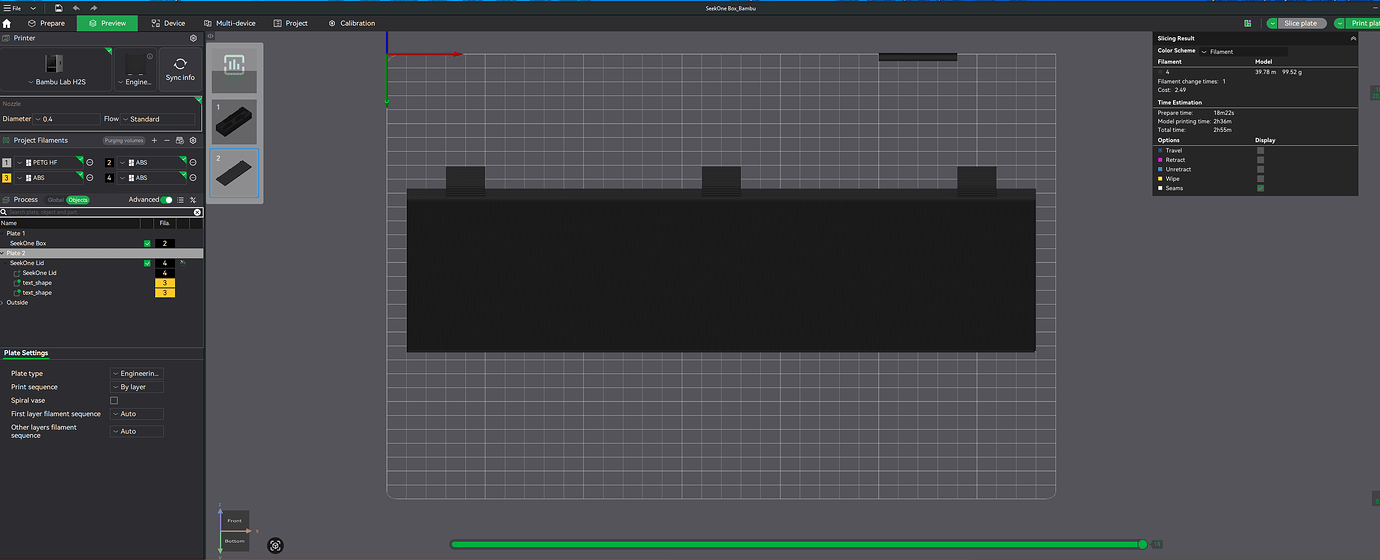The width and height of the screenshot is (1380, 560).
Task: Open the Bambu Lab H2S printer dropdown
Action: [x=57, y=69]
